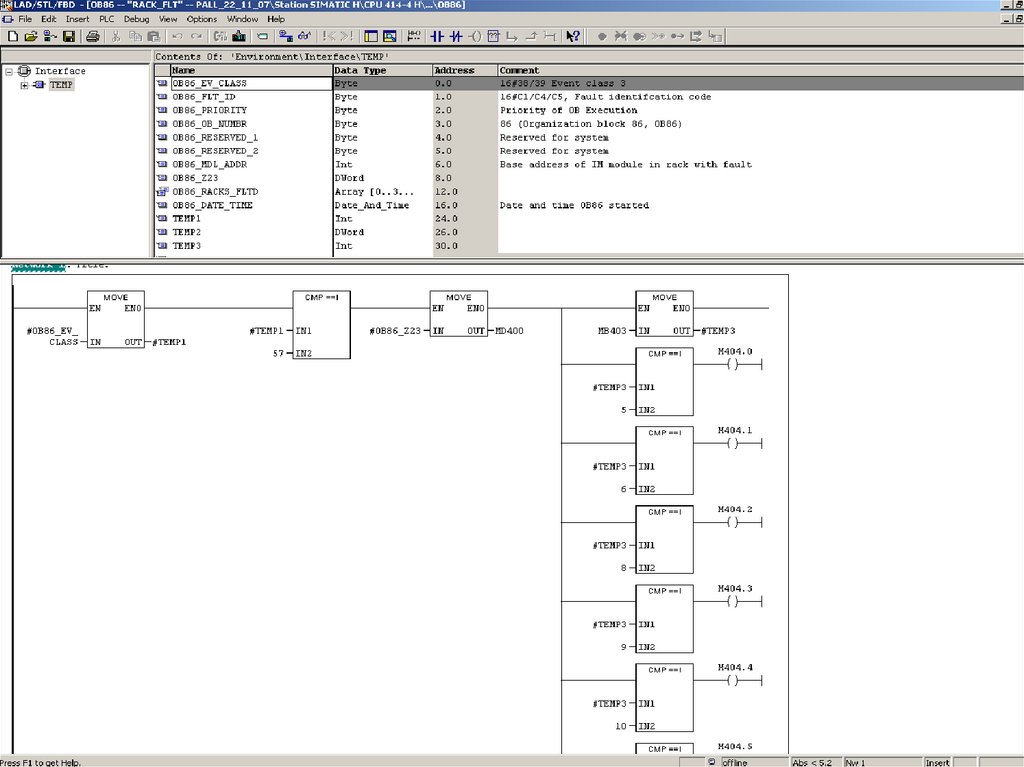Click the Copy toolbar icon
This screenshot has height=767, width=1024.
click(135, 37)
